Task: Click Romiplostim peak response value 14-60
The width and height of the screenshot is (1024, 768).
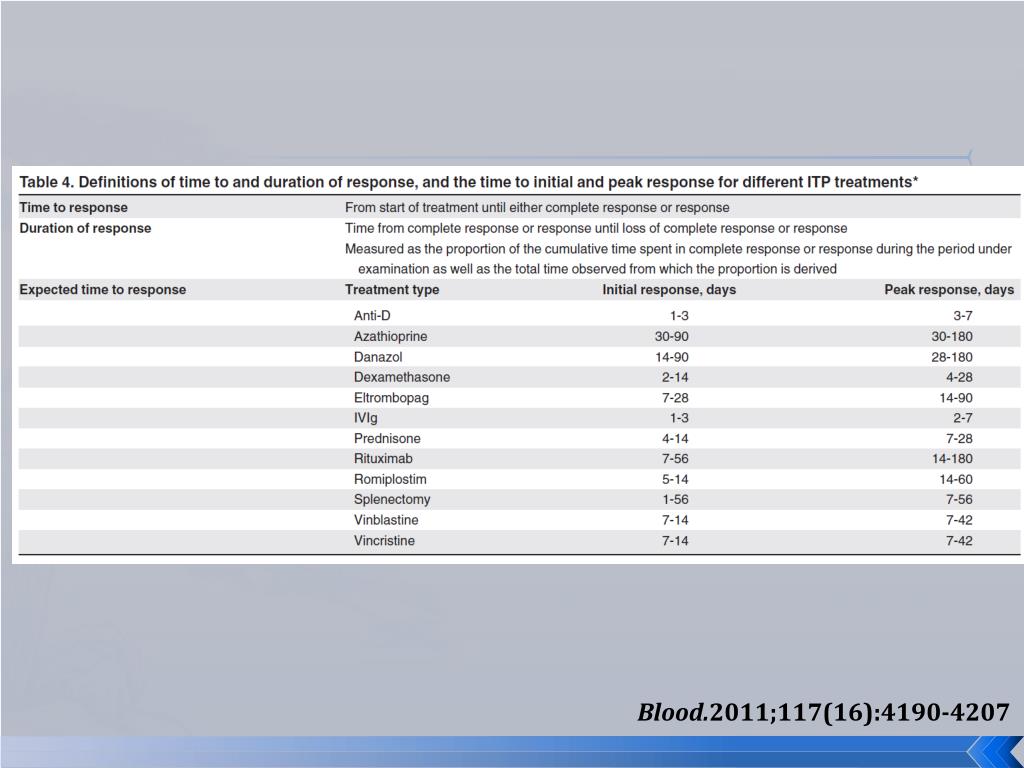Action: click(x=955, y=479)
